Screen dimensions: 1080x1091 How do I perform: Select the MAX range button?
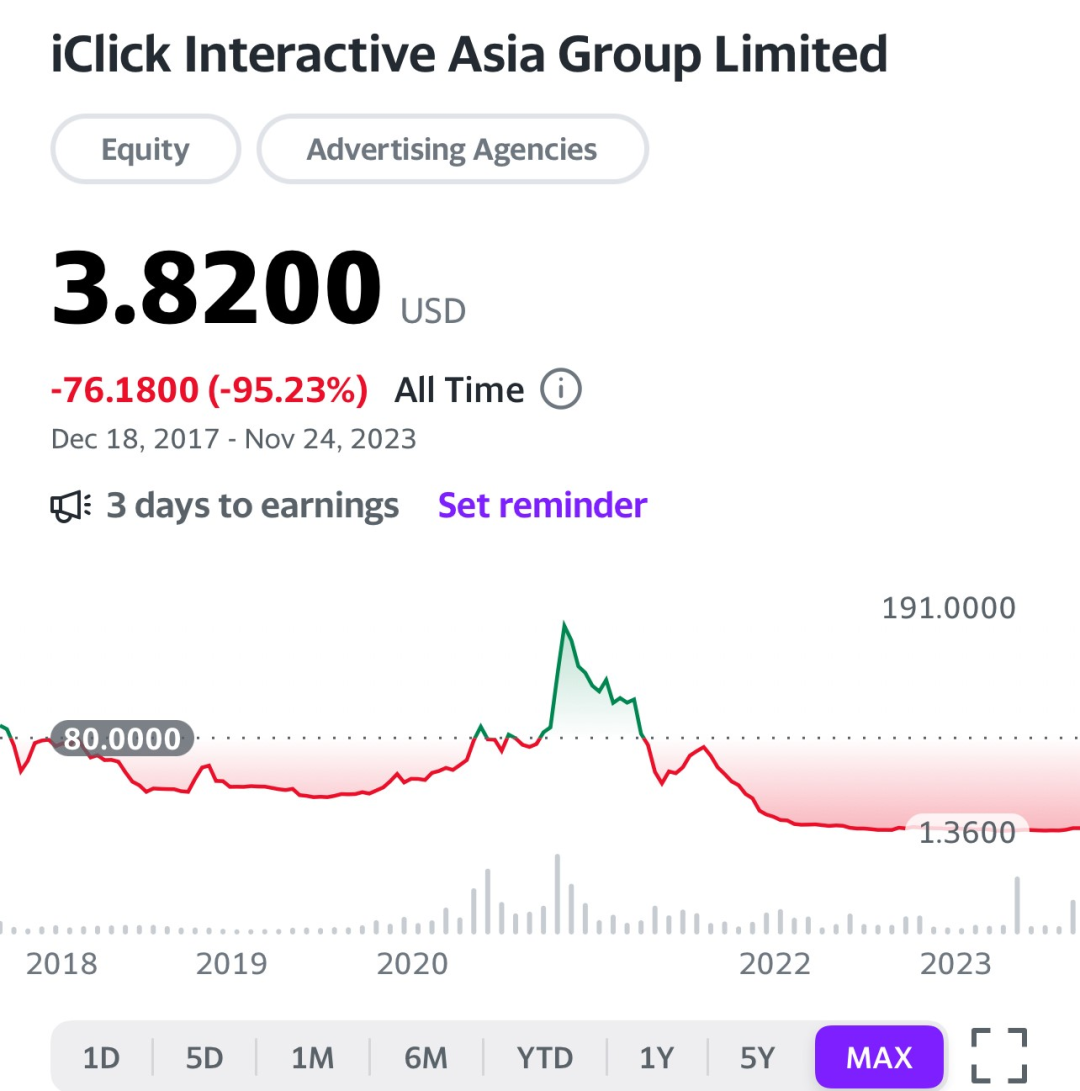click(x=879, y=1058)
